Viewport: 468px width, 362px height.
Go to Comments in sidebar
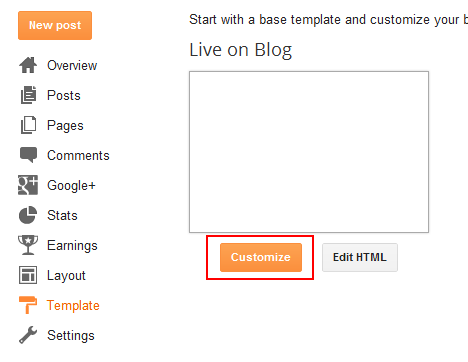click(x=78, y=155)
